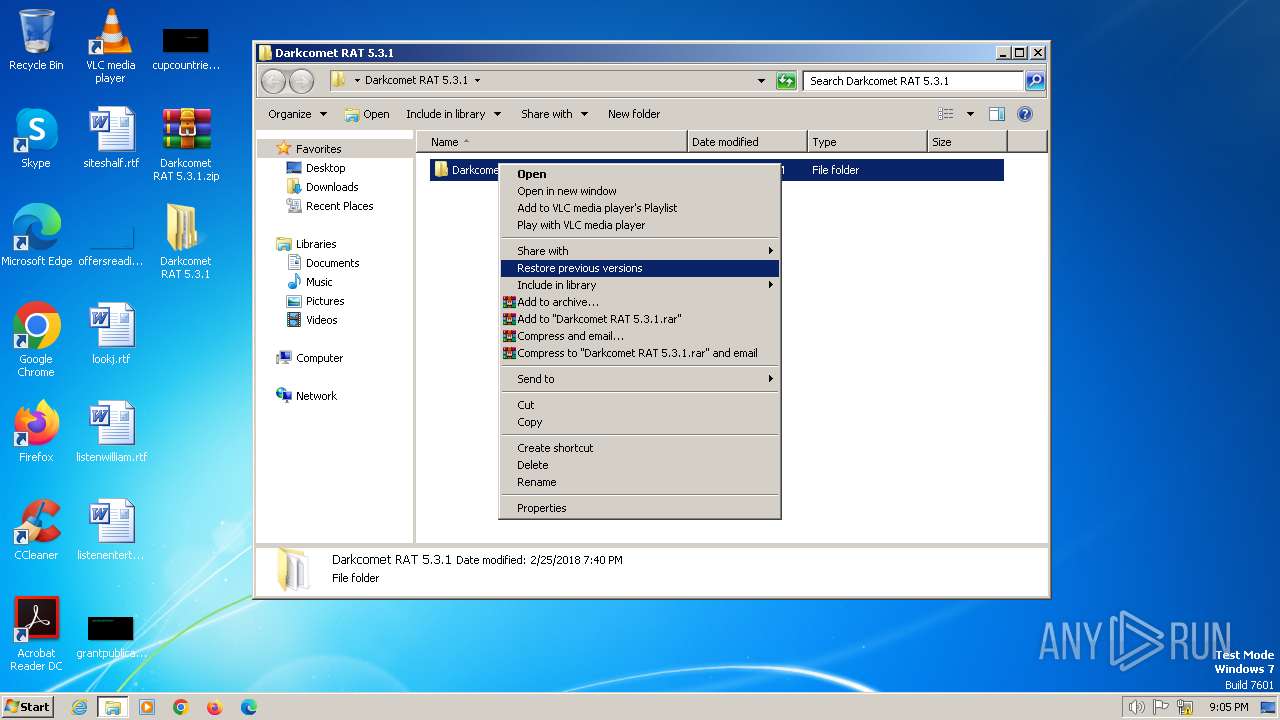The height and width of the screenshot is (720, 1280).
Task: Expand Include in library toolbar dropdown
Action: (x=453, y=114)
